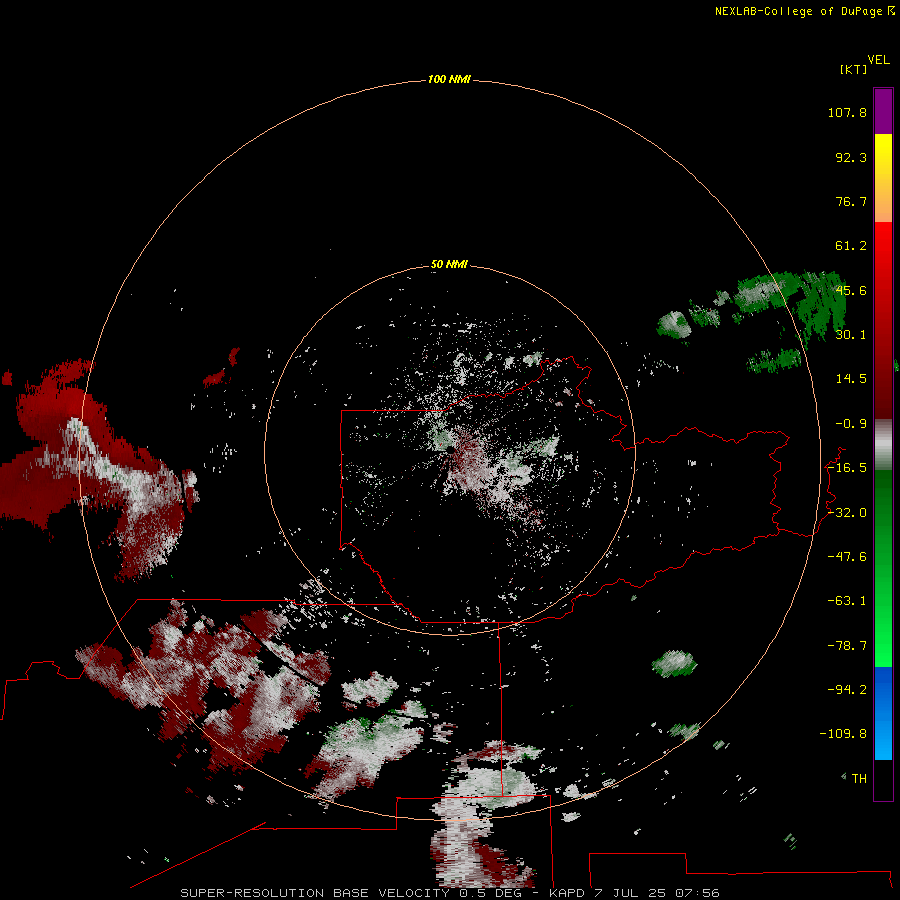The width and height of the screenshot is (900, 900).
Task: Click the VEL legend title
Action: click(879, 60)
